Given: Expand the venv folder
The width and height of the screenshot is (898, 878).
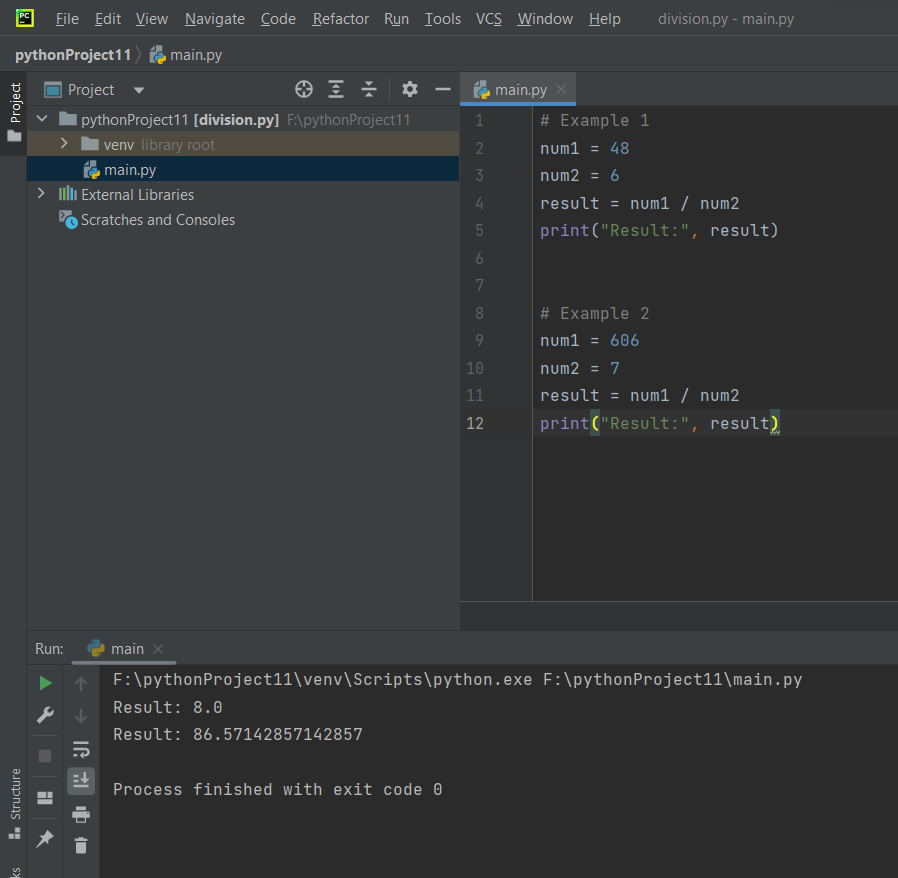Looking at the screenshot, I should [64, 145].
